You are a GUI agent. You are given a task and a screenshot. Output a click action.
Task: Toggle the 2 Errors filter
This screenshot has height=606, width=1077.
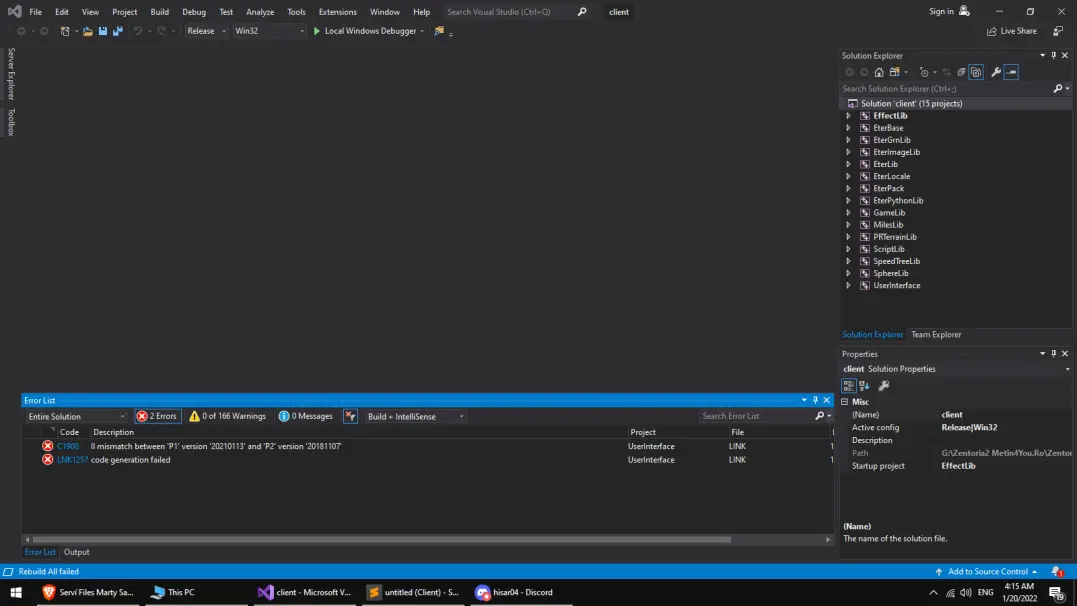point(157,416)
